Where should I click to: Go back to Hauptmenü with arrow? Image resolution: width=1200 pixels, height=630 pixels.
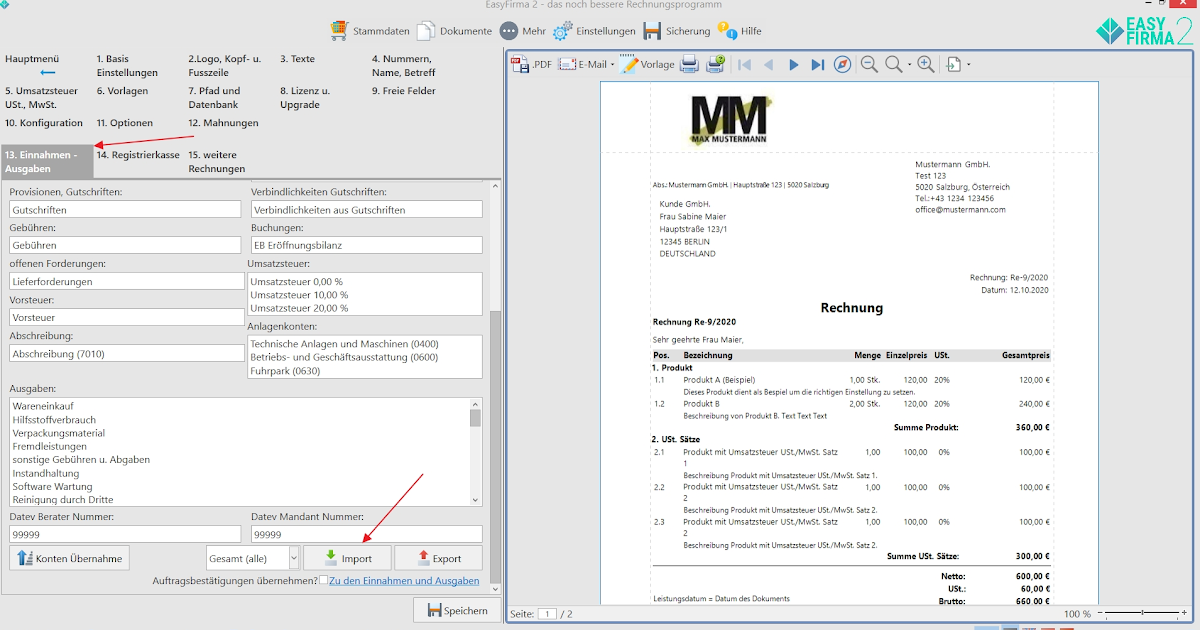point(48,73)
